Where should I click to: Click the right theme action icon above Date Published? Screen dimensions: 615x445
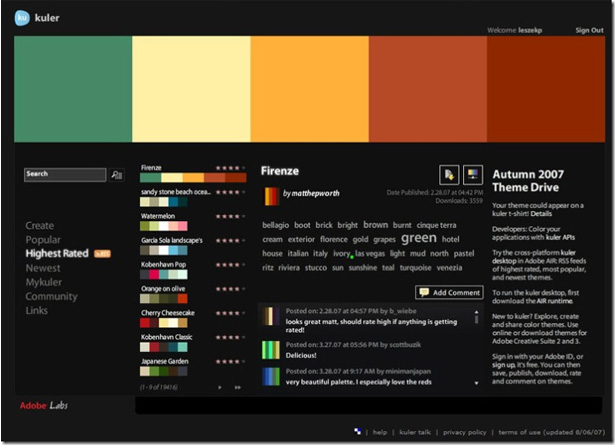pyautogui.click(x=473, y=174)
